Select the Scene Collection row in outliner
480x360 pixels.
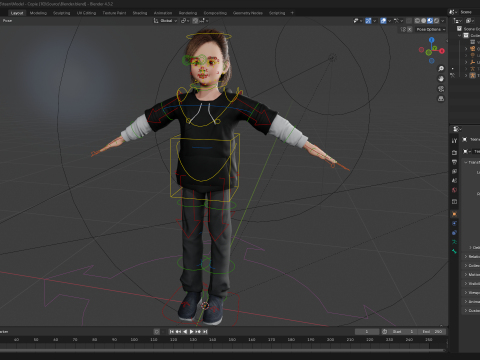click(x=469, y=29)
